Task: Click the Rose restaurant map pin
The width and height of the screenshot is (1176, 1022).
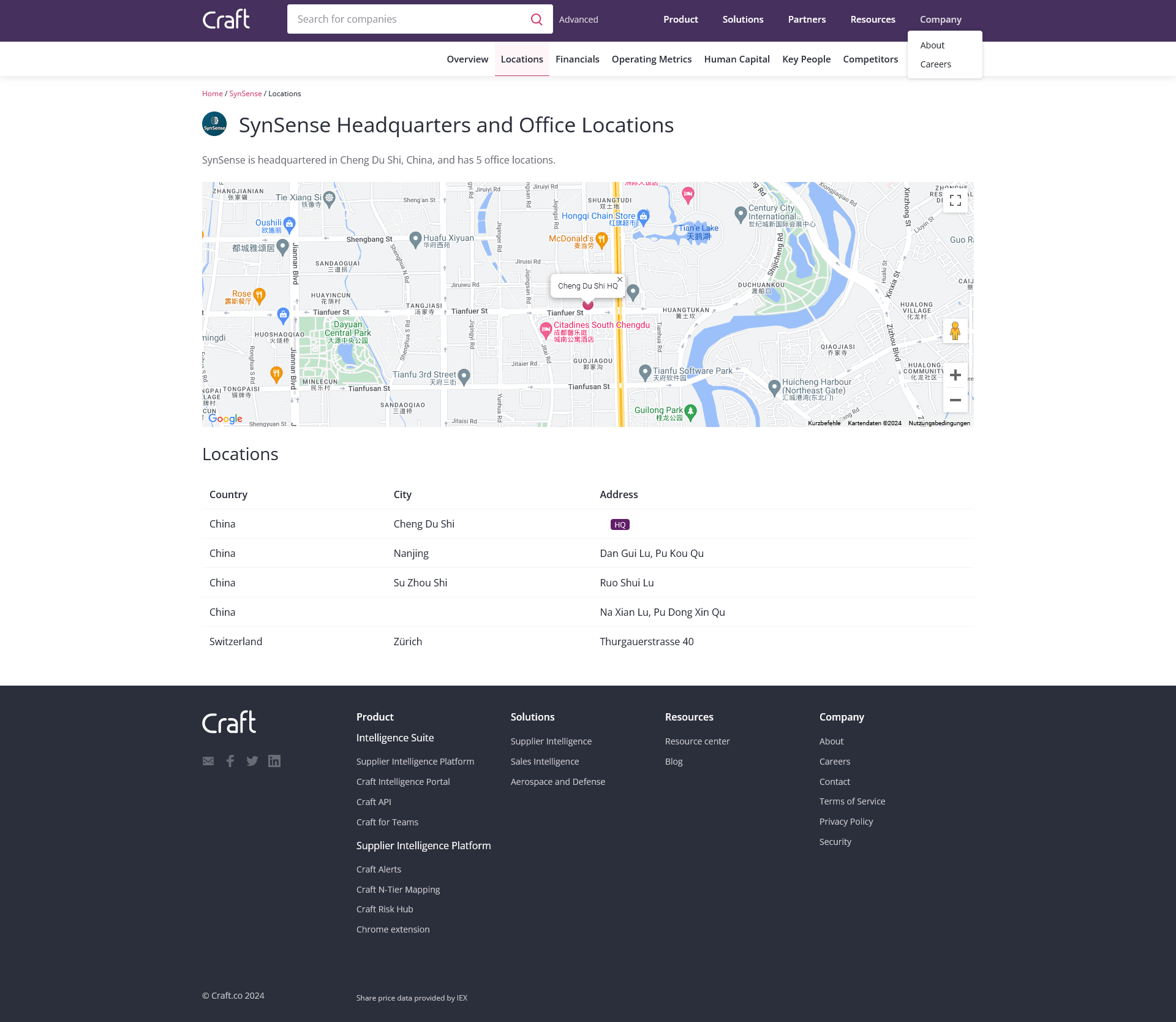Action: [x=259, y=296]
